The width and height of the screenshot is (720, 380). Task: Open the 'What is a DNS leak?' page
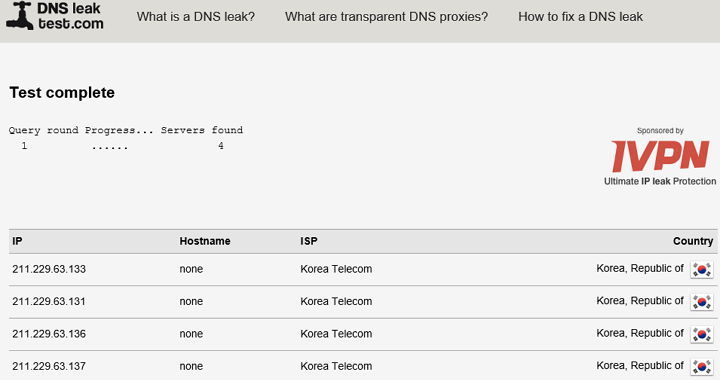point(196,17)
